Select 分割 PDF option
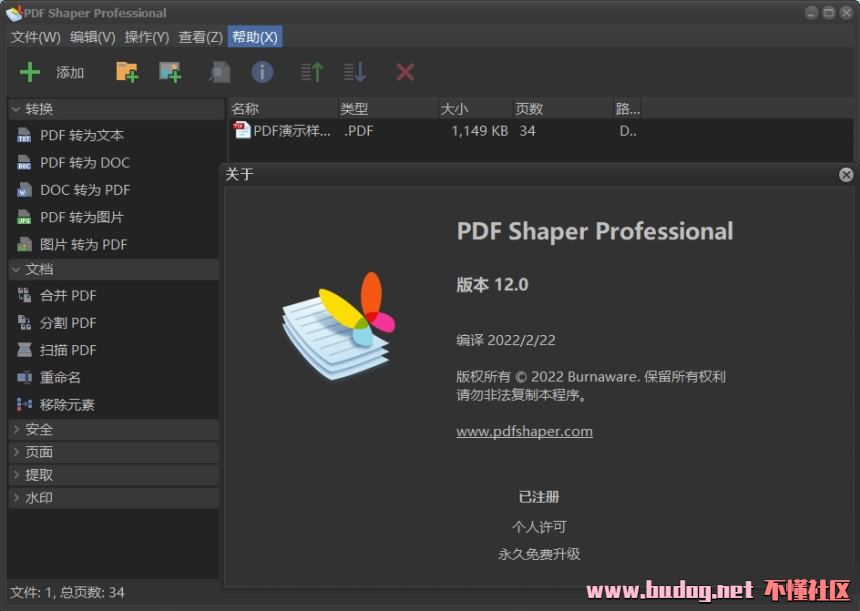Screen dimensions: 860x611 point(67,323)
